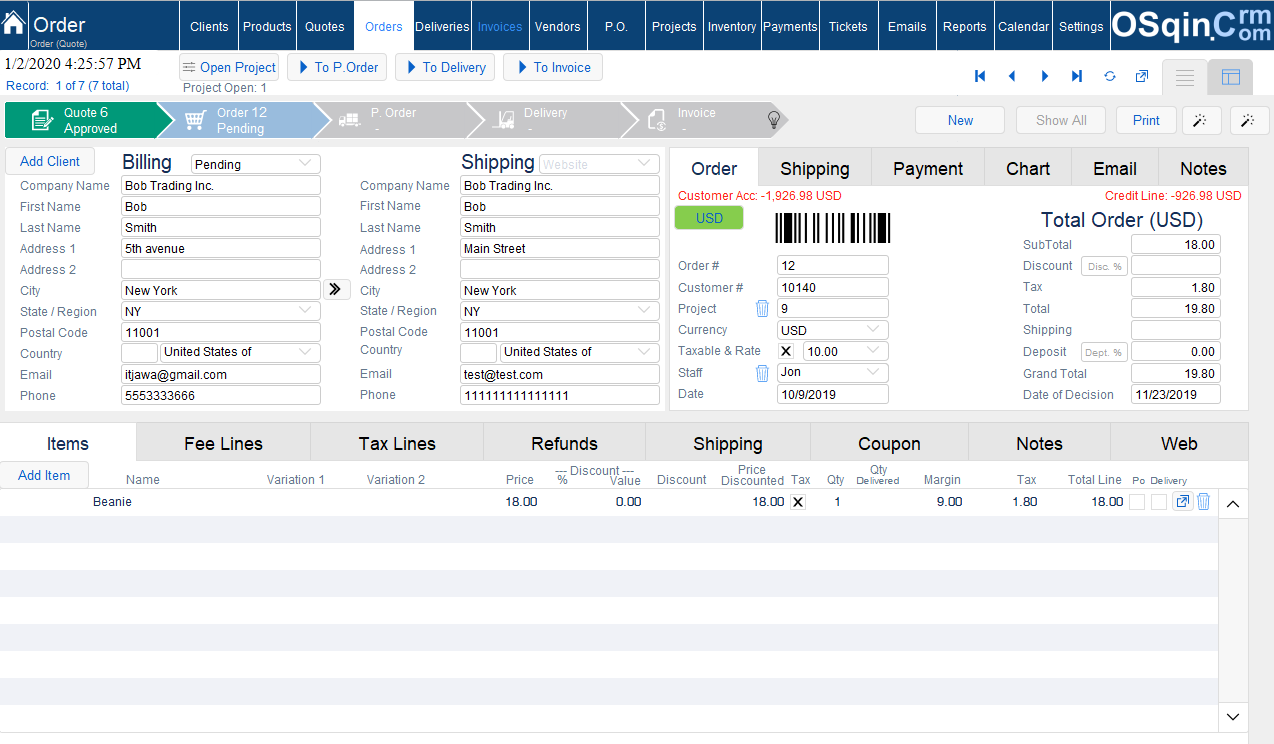This screenshot has height=744, width=1274.
Task: Open Refunds tab
Action: pos(564,443)
